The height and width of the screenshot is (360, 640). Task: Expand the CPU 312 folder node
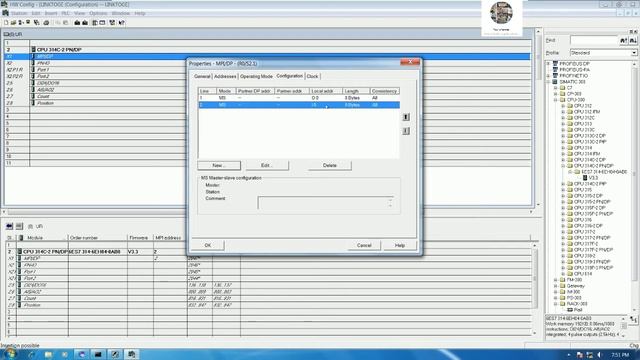pyautogui.click(x=563, y=106)
